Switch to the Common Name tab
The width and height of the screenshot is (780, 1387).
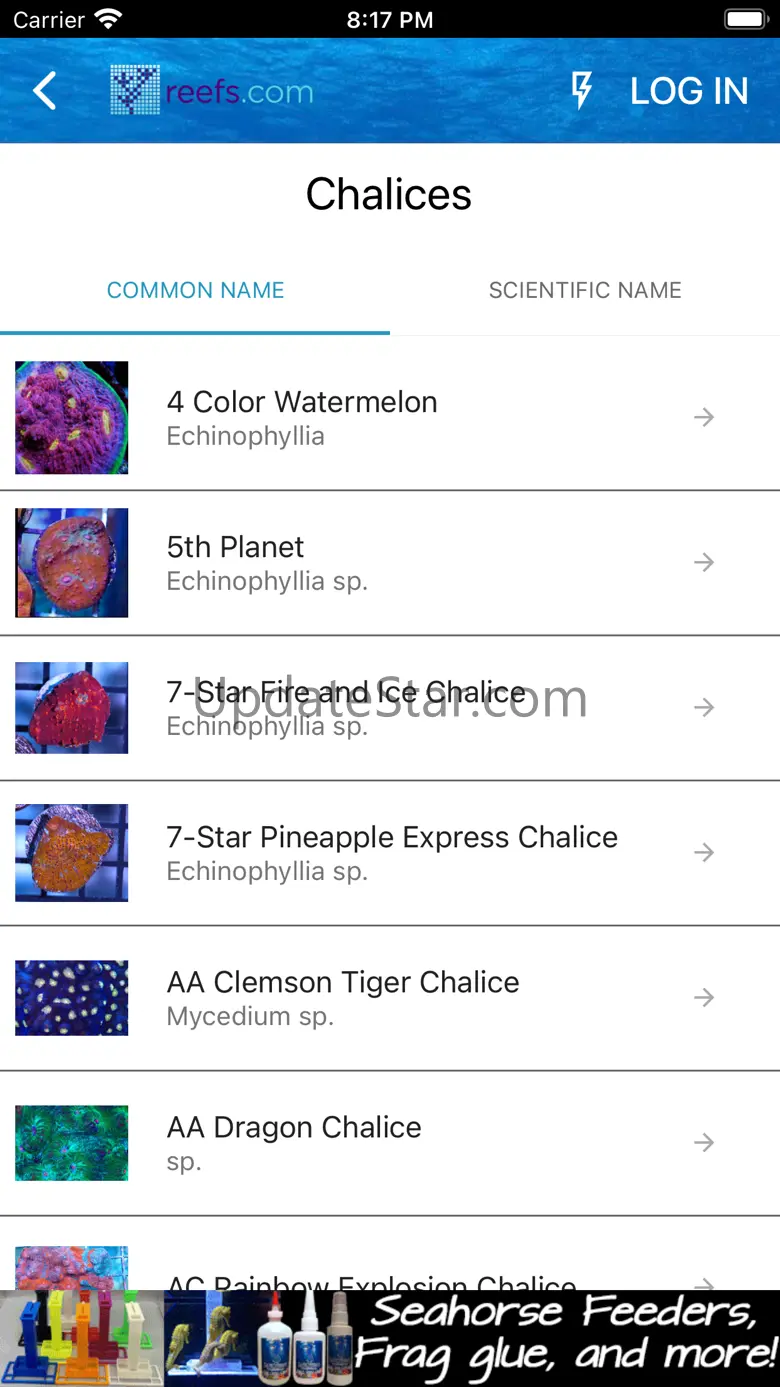(x=195, y=290)
